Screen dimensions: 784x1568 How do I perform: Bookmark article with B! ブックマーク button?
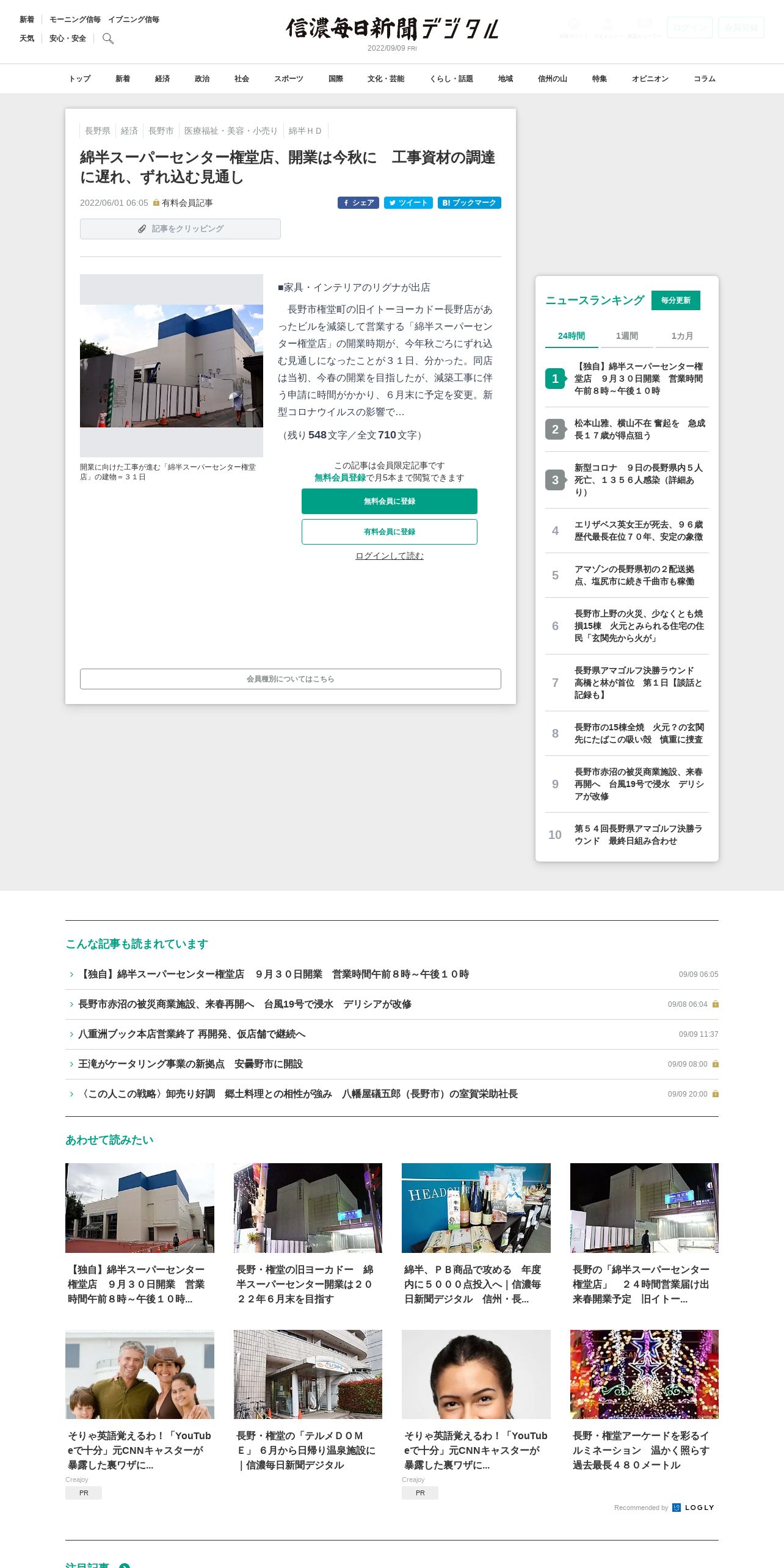coord(470,203)
